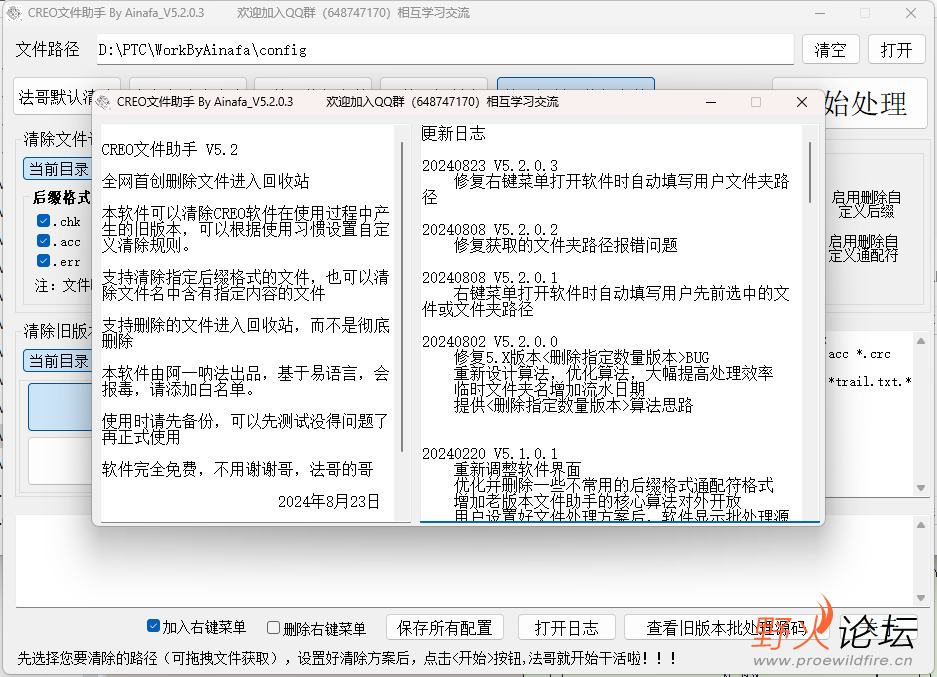Toggle the .err suffix checkbox

tap(43, 261)
